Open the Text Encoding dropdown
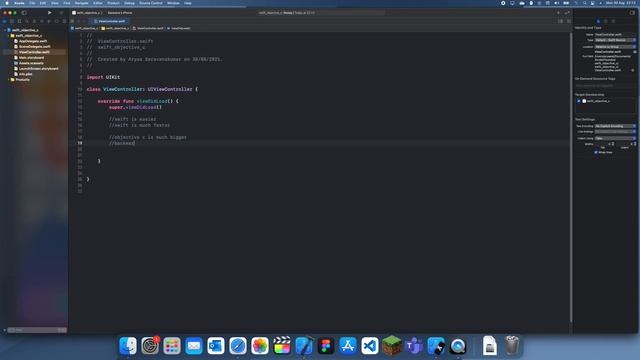 pos(615,126)
